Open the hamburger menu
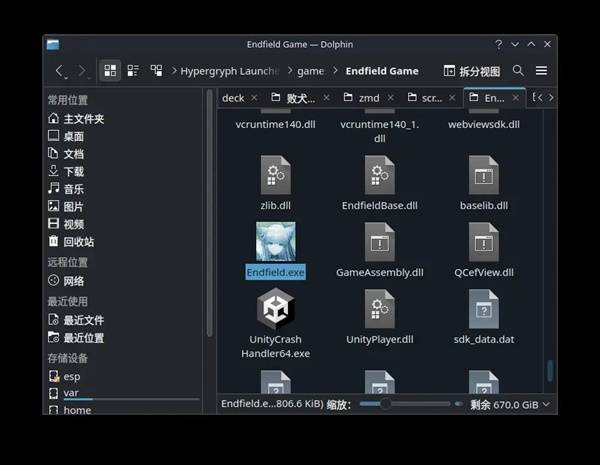Screen dimensions: 600x465 pyautogui.click(x=541, y=71)
